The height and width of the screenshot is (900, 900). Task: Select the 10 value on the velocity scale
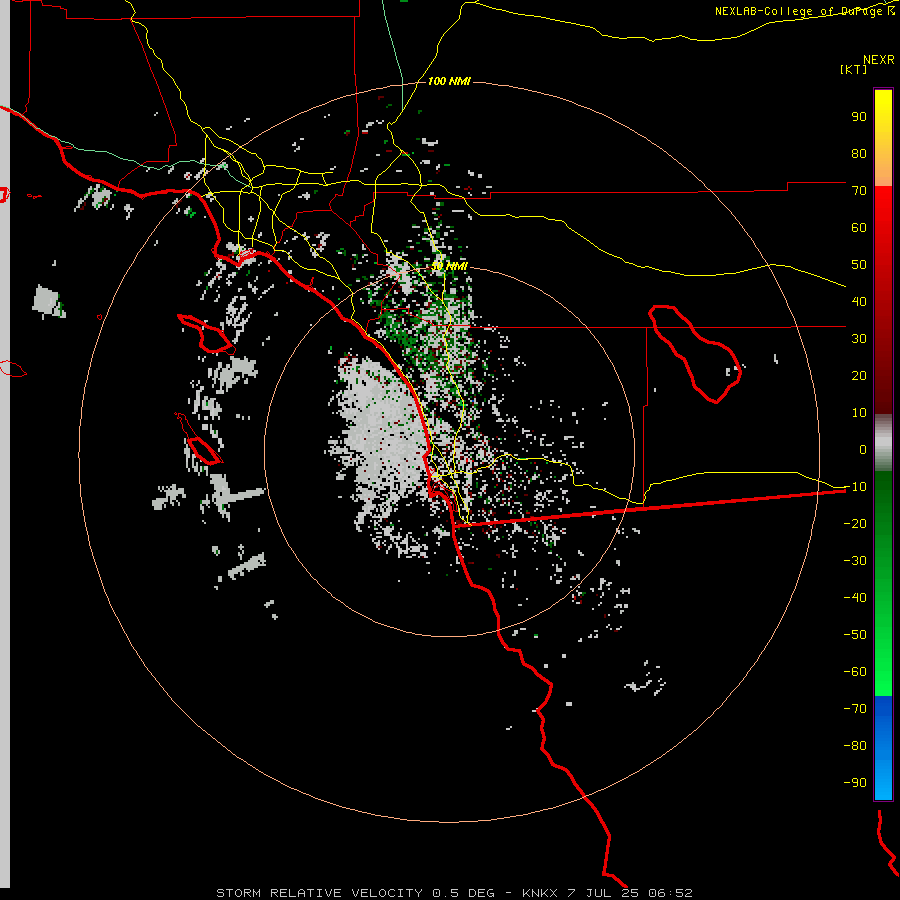[859, 413]
